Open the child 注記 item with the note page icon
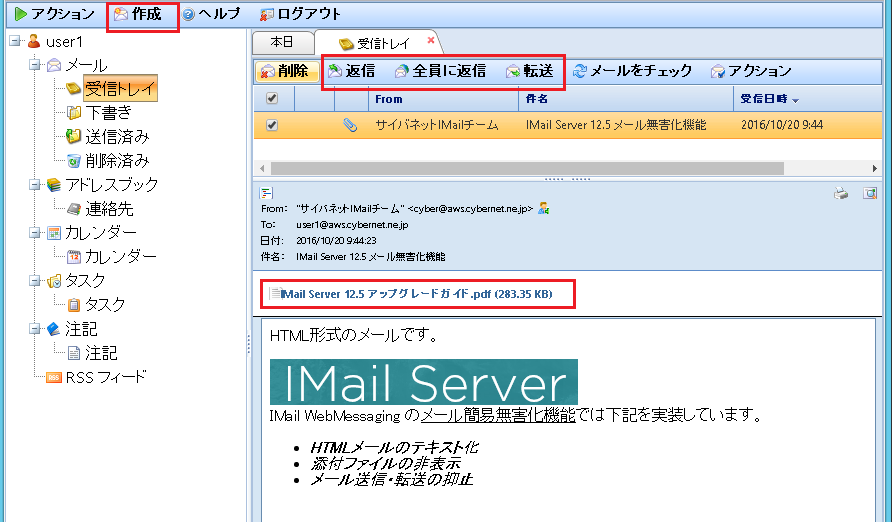Screen dimensions: 892x522 [101, 353]
